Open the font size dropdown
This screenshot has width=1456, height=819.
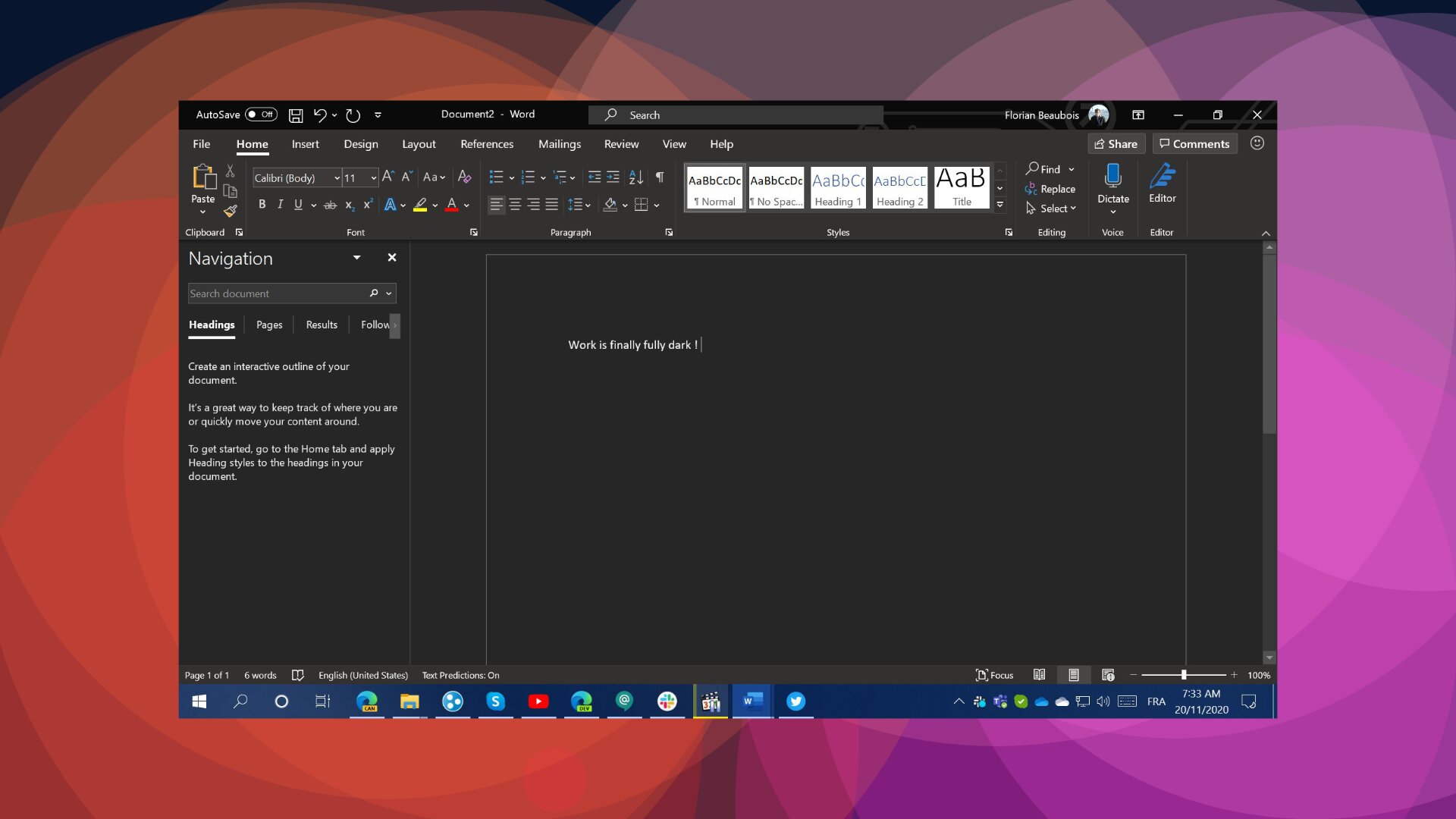click(x=373, y=177)
